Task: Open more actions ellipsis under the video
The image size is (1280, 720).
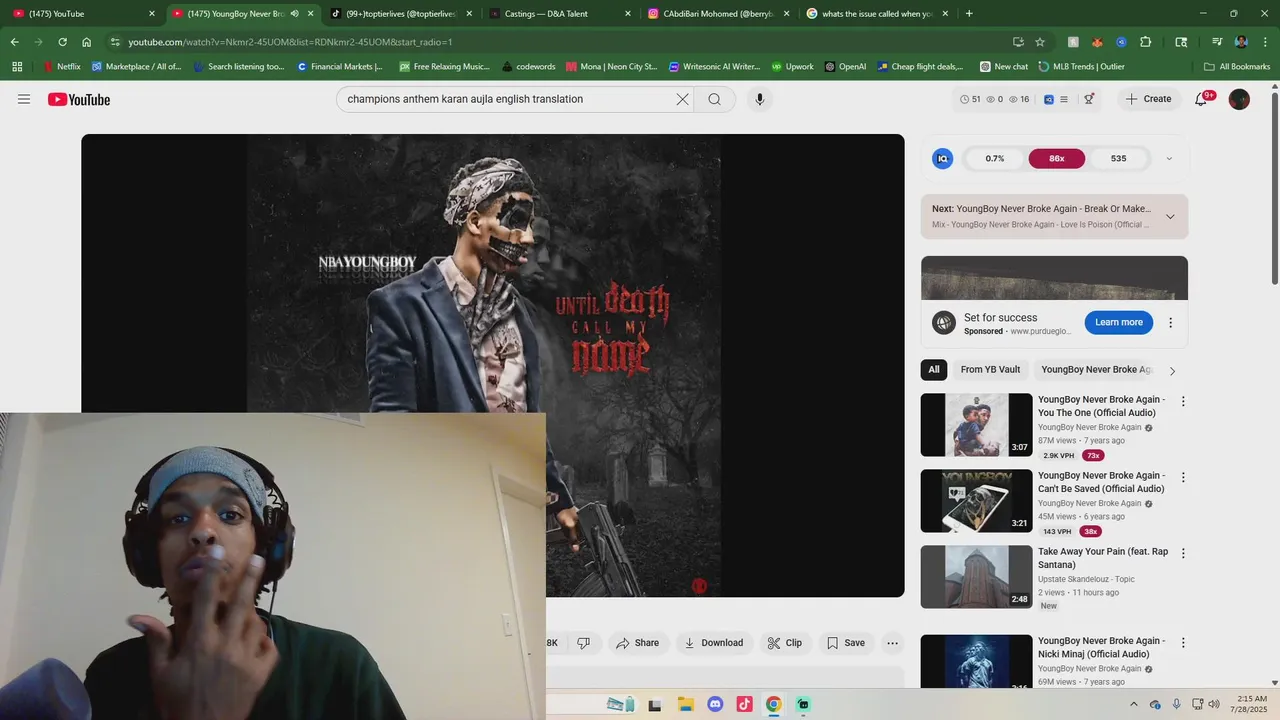Action: tap(893, 643)
